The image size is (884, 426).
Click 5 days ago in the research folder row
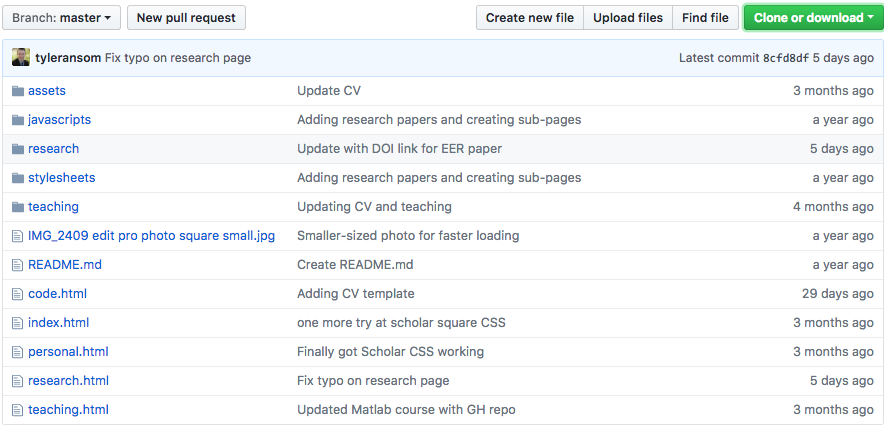click(842, 149)
